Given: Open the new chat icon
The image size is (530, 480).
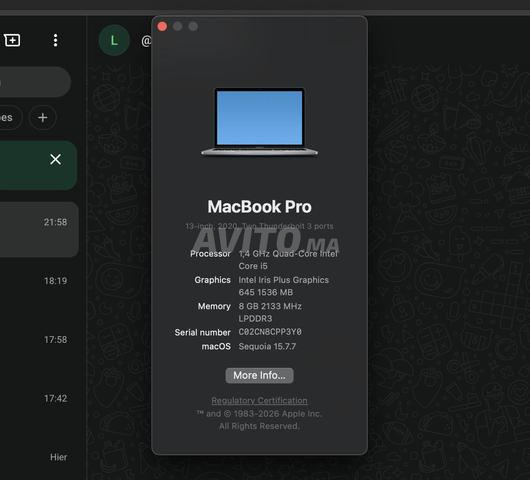Looking at the screenshot, I should point(12,40).
